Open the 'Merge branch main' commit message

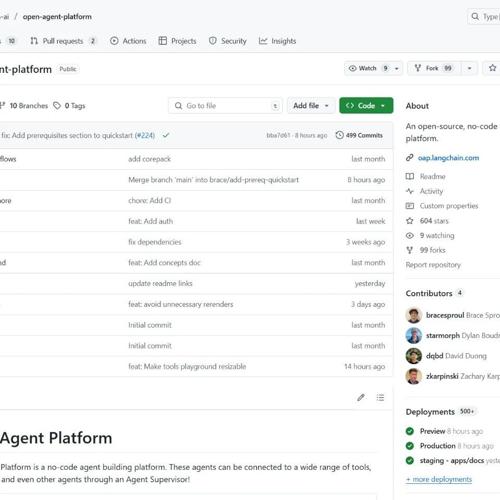coord(213,180)
